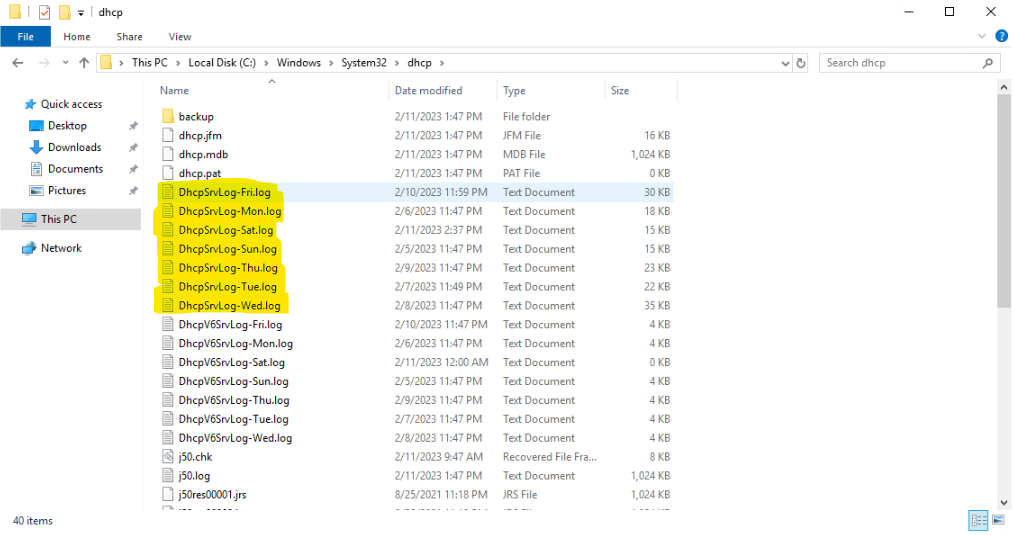Click the Forward navigation arrow
Image resolution: width=1014 pixels, height=535 pixels.
(44, 63)
